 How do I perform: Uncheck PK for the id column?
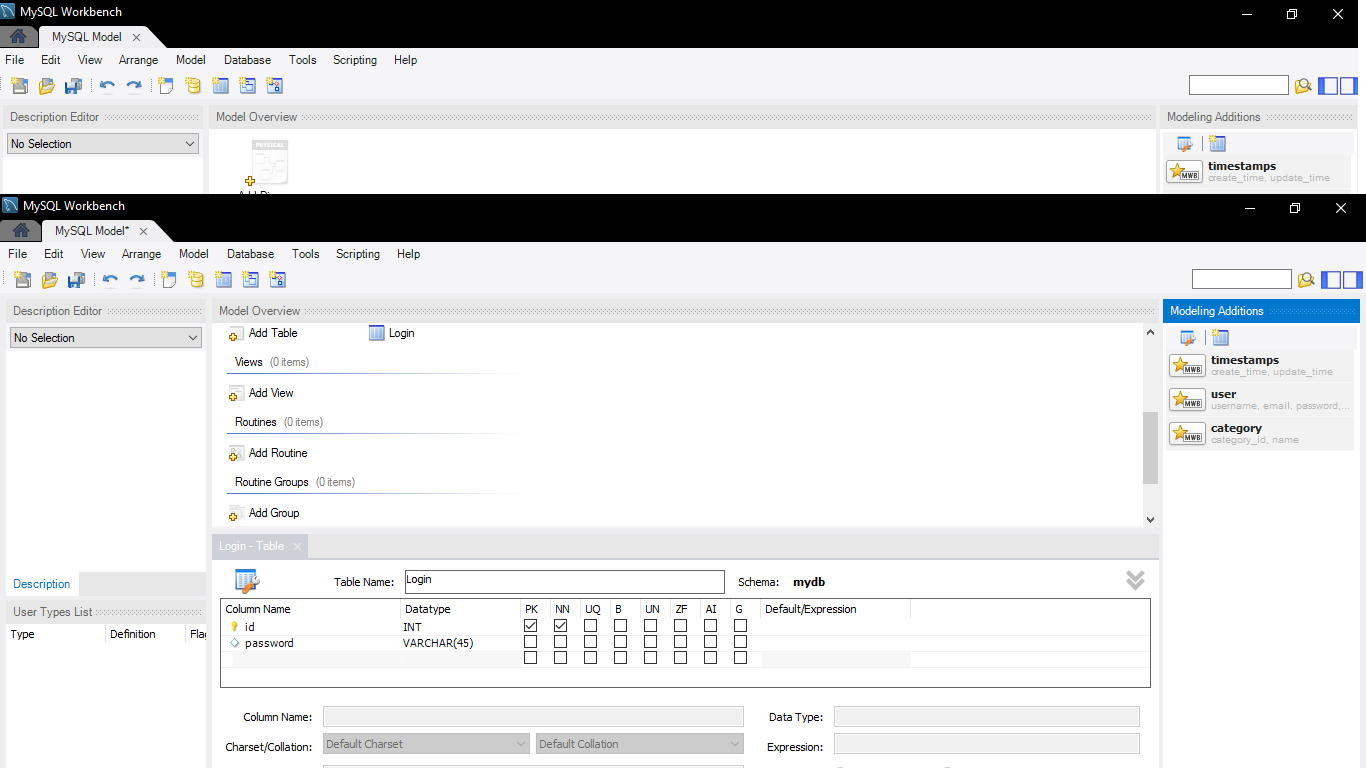pyautogui.click(x=531, y=626)
